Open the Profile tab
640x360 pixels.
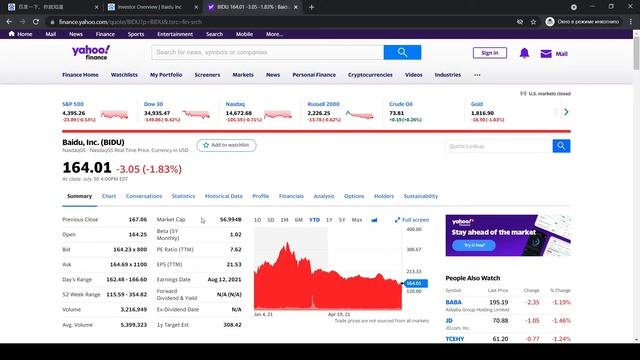260,196
